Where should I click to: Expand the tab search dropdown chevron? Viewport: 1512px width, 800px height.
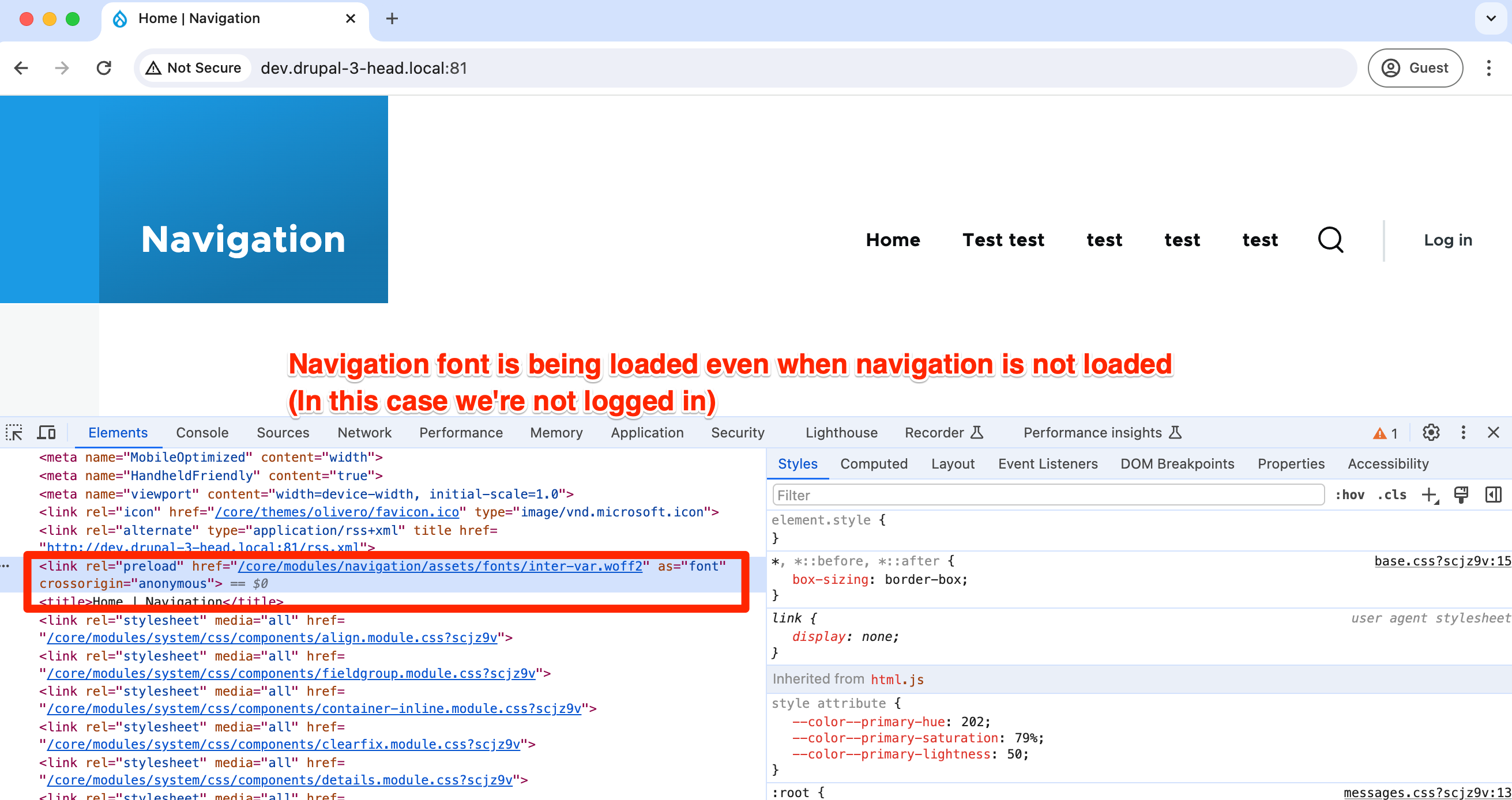[1490, 19]
